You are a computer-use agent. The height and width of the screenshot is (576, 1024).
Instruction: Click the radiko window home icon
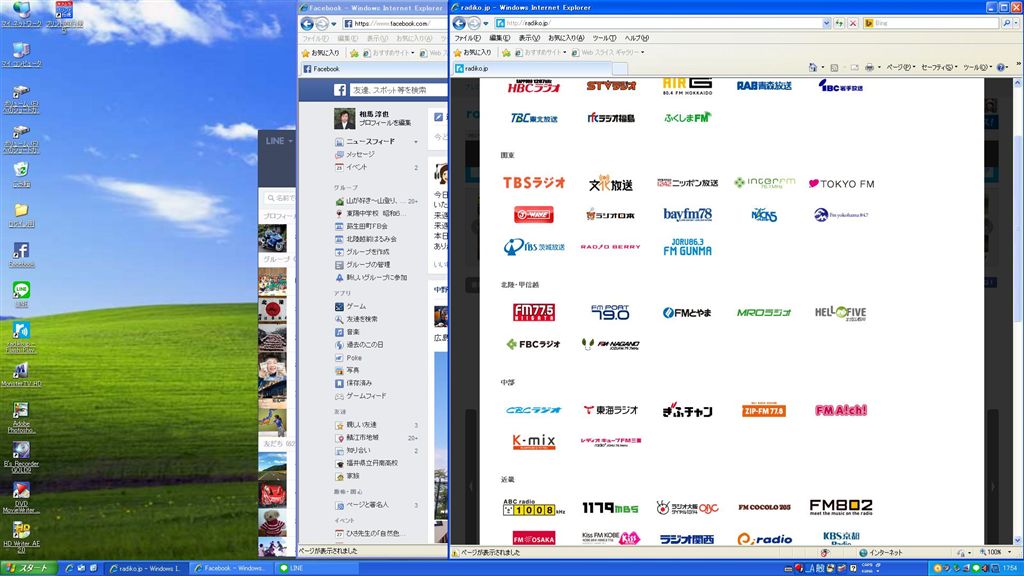(813, 67)
